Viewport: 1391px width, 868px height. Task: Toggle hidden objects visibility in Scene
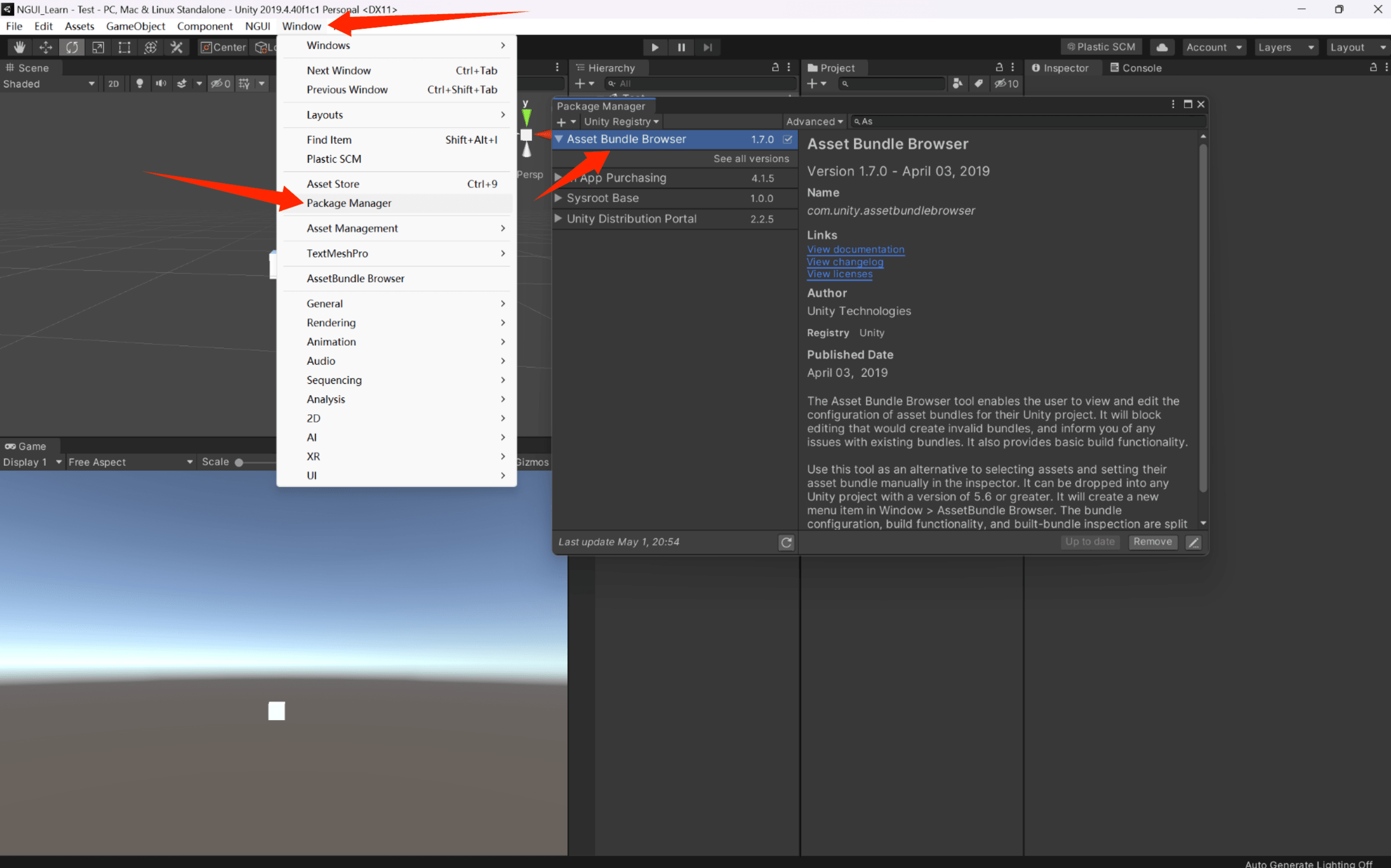click(x=221, y=84)
